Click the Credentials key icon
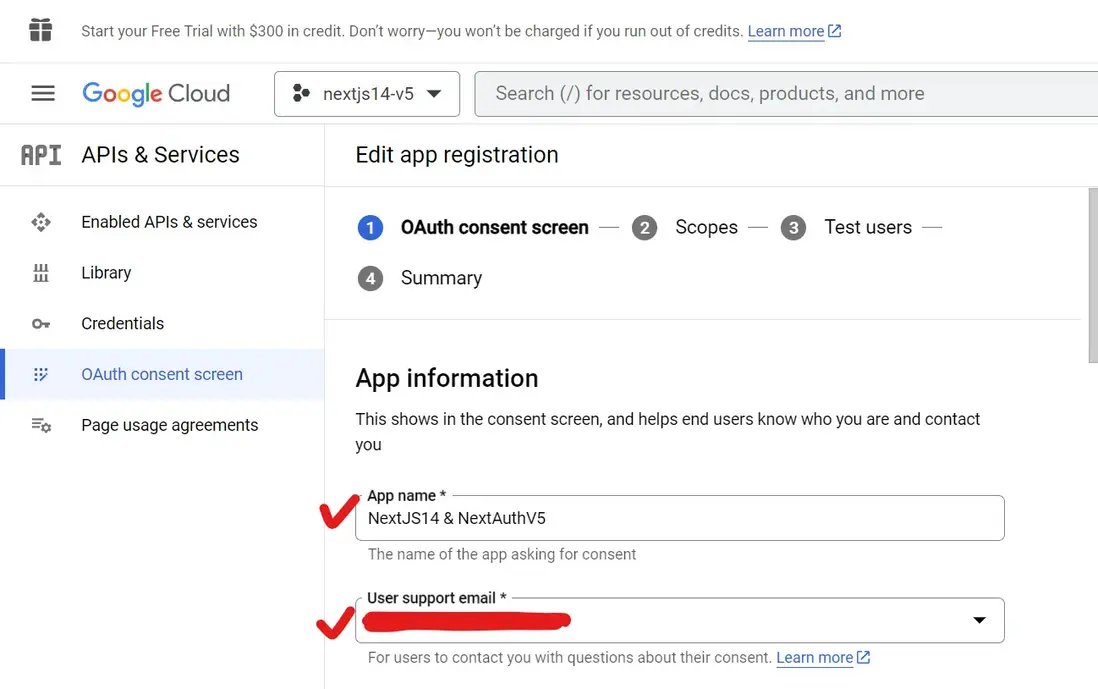 (x=41, y=324)
